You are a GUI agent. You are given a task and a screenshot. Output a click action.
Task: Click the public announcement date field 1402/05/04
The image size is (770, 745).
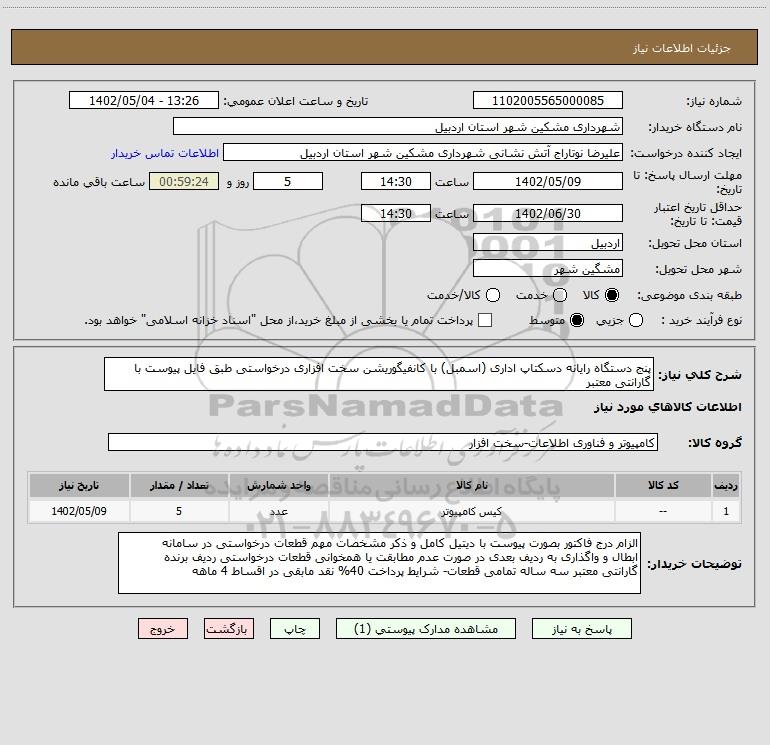tap(144, 100)
